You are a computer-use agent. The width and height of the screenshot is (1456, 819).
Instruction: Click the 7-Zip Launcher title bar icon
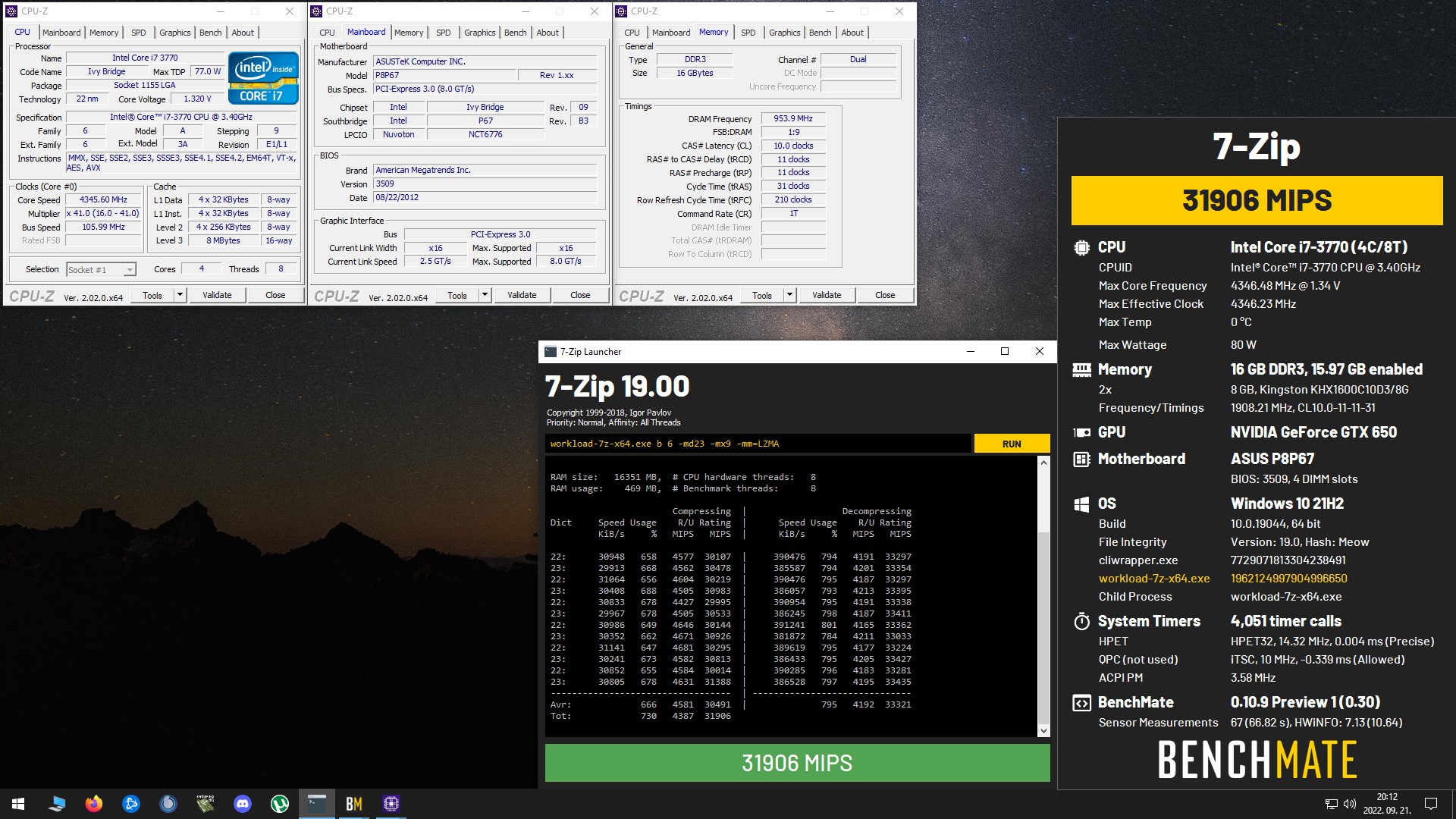(551, 351)
